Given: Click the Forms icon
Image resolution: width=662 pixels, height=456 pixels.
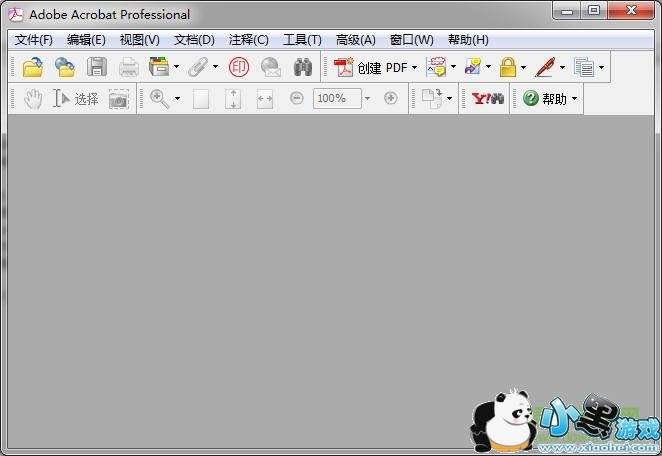Looking at the screenshot, I should click(x=584, y=67).
